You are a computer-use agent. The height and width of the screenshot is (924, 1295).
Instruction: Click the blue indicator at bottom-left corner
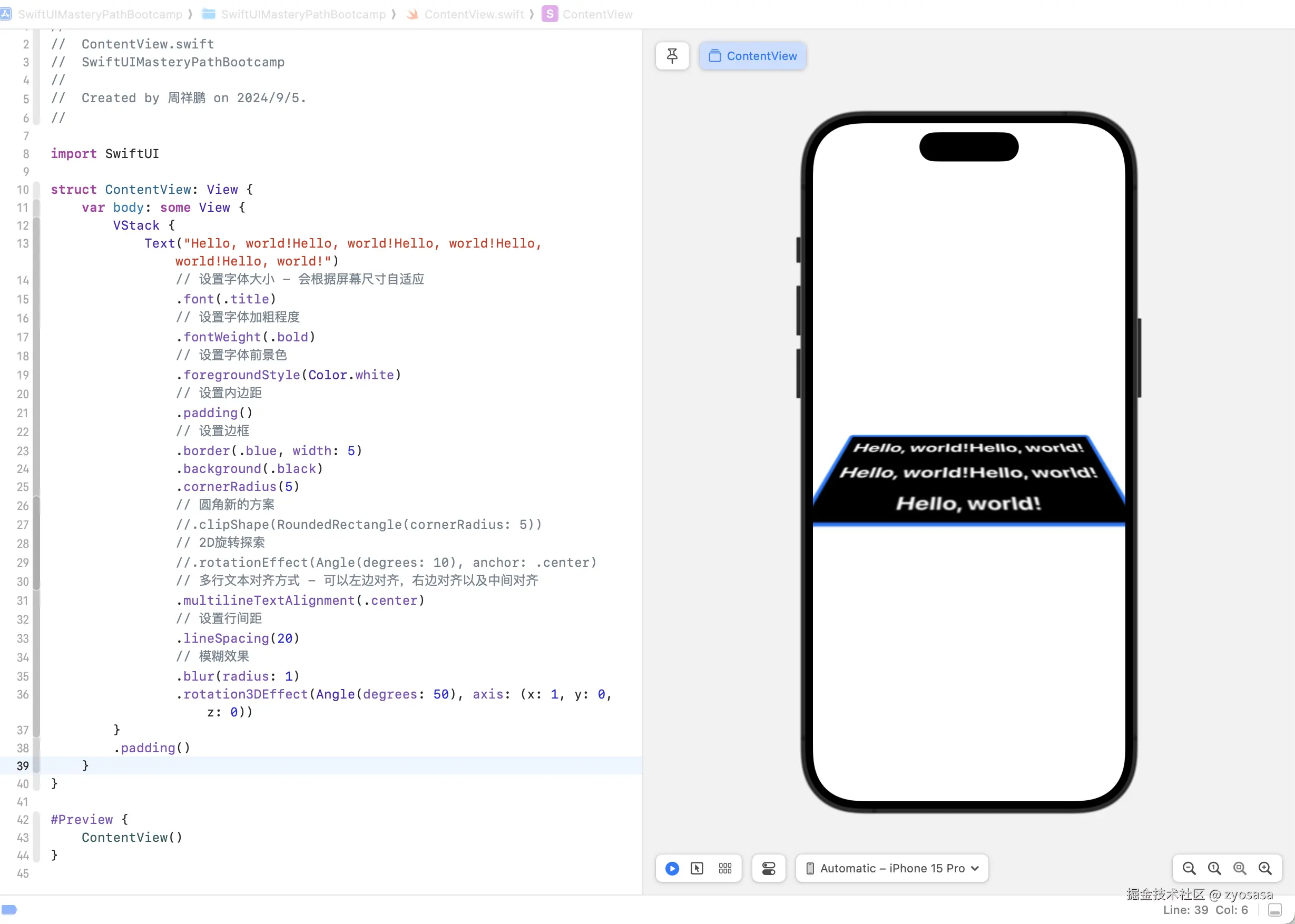(9, 909)
